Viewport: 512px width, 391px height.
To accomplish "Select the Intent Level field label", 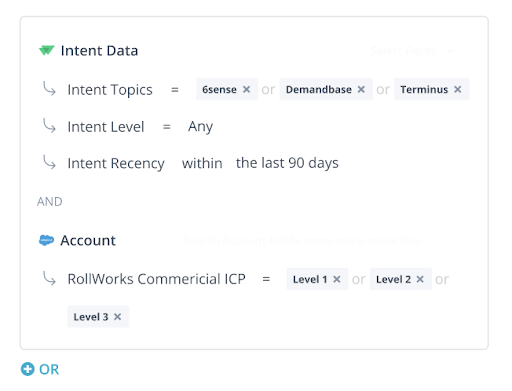I will tap(106, 127).
